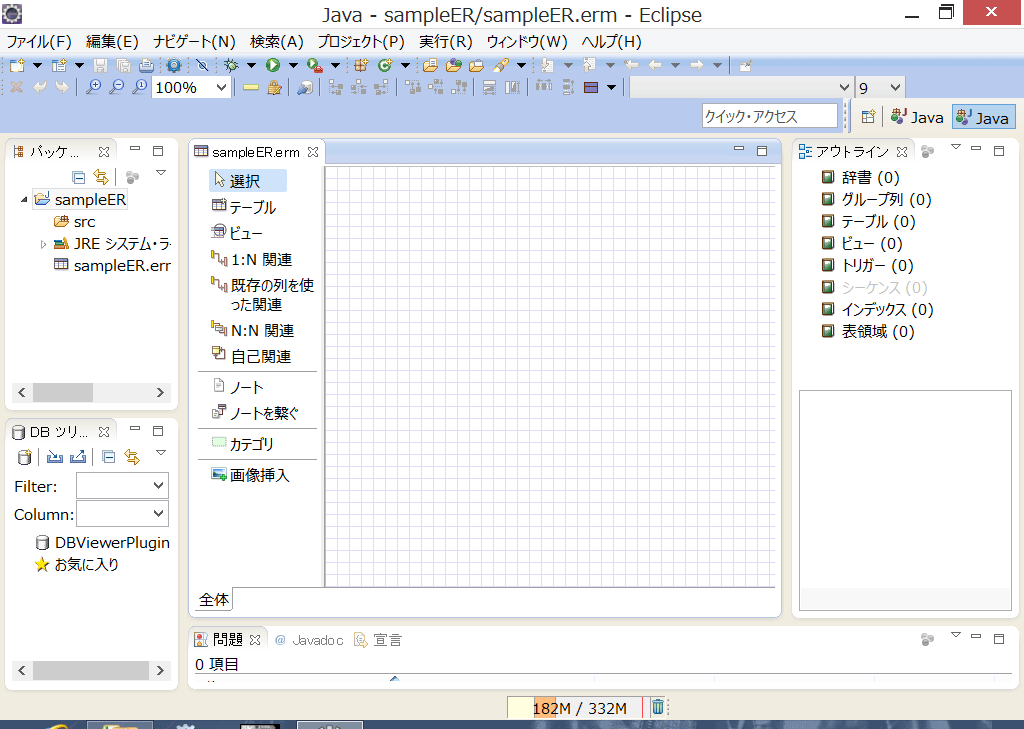Select DBViewerPlugin in DB tree
This screenshot has width=1024, height=729.
tap(103, 543)
